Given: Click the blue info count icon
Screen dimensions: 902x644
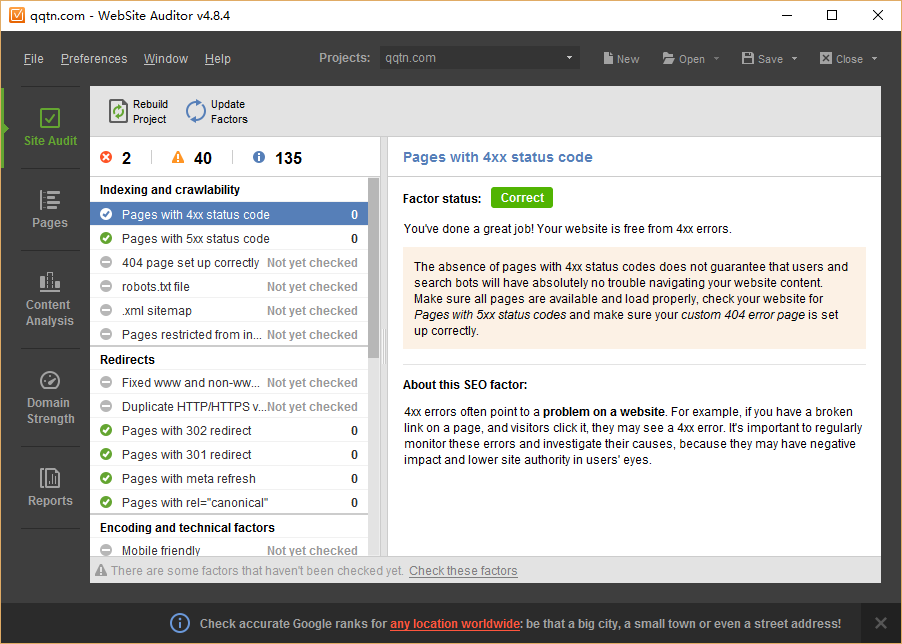Looking at the screenshot, I should (x=259, y=157).
